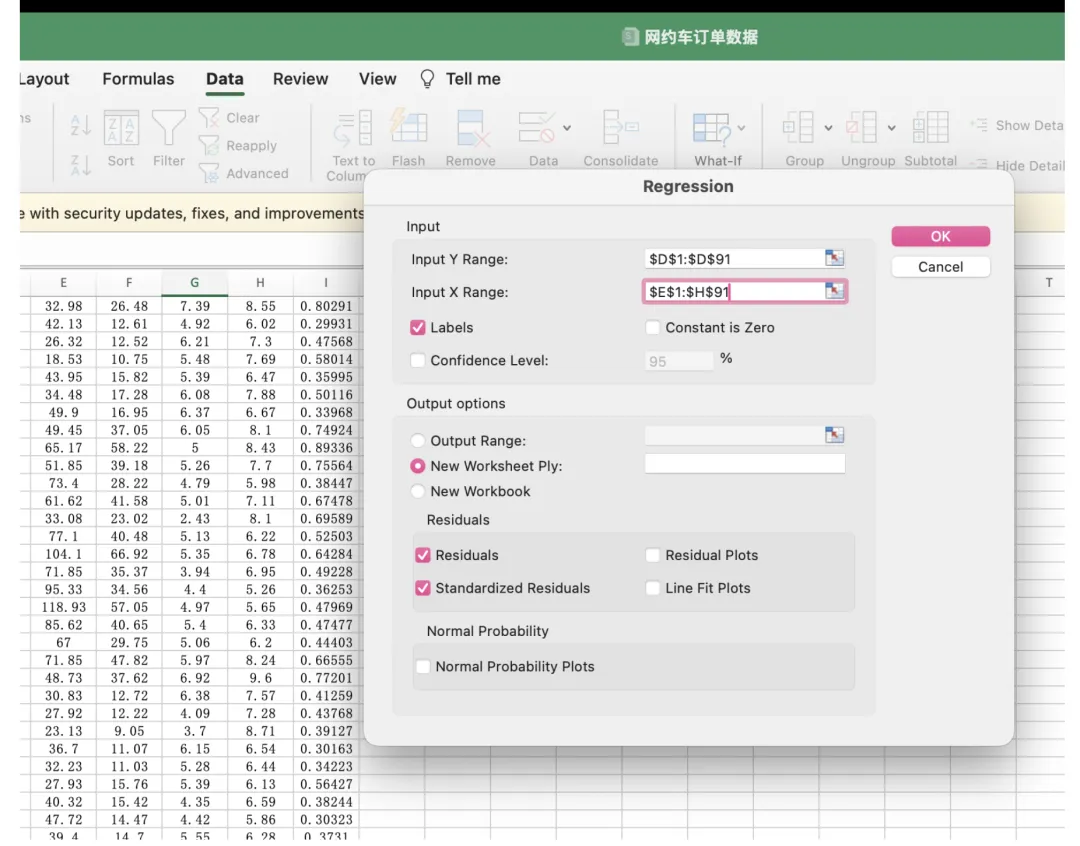Click Input X Range selector icon
Viewport: 1080px width, 846px height.
click(834, 290)
